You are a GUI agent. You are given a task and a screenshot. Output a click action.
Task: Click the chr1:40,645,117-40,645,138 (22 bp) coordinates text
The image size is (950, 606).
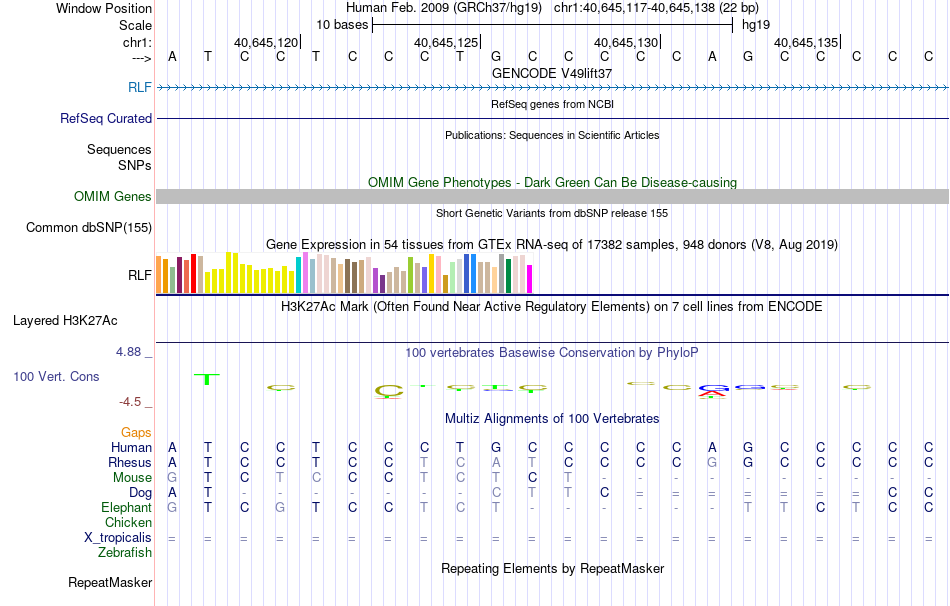tap(656, 8)
